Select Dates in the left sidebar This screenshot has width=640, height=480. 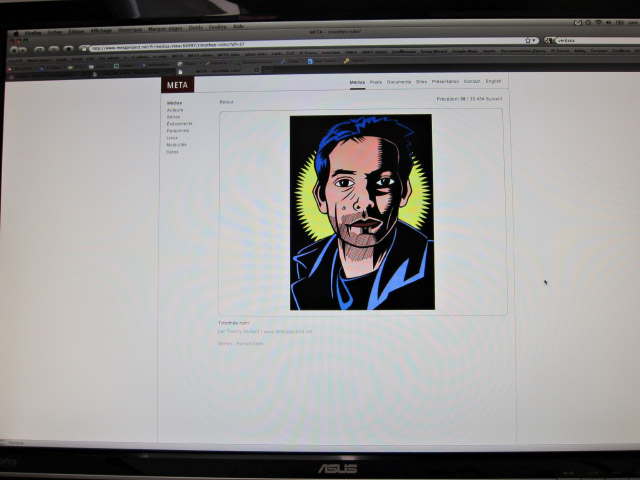(x=172, y=152)
